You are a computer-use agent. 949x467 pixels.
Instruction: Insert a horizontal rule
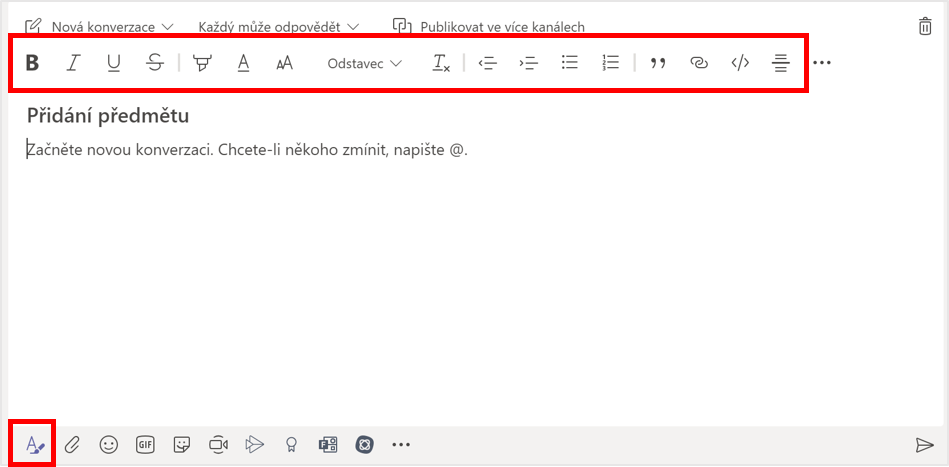(781, 63)
